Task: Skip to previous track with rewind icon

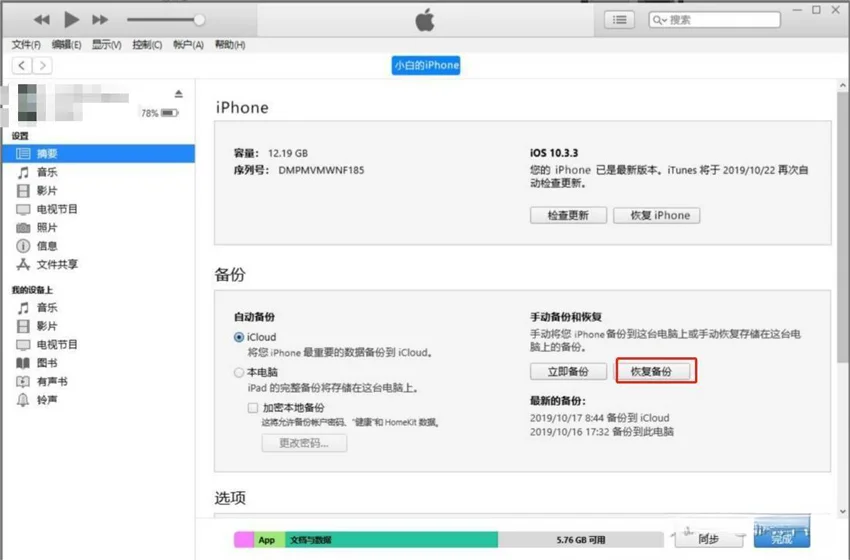Action: (x=41, y=20)
